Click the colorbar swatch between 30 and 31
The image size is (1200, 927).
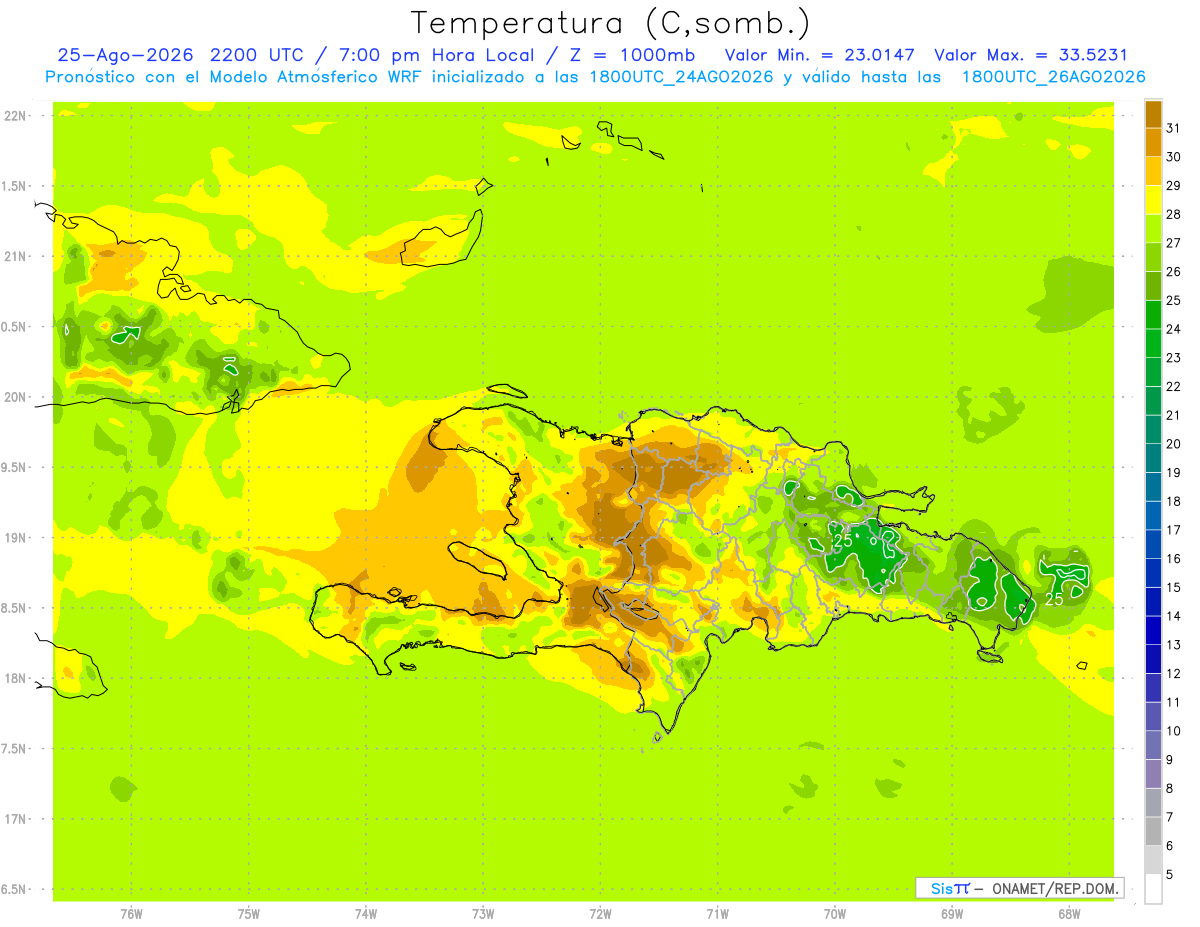(x=1153, y=142)
